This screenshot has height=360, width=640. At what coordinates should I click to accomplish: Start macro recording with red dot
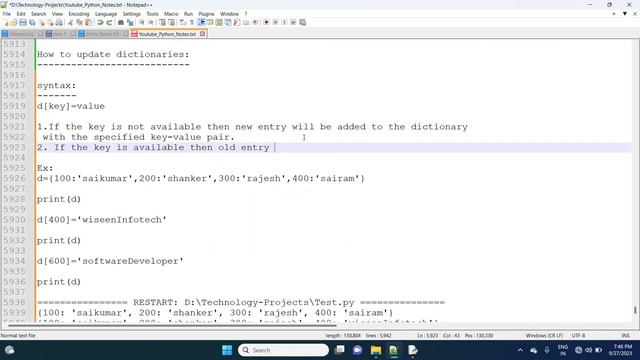click(x=266, y=22)
